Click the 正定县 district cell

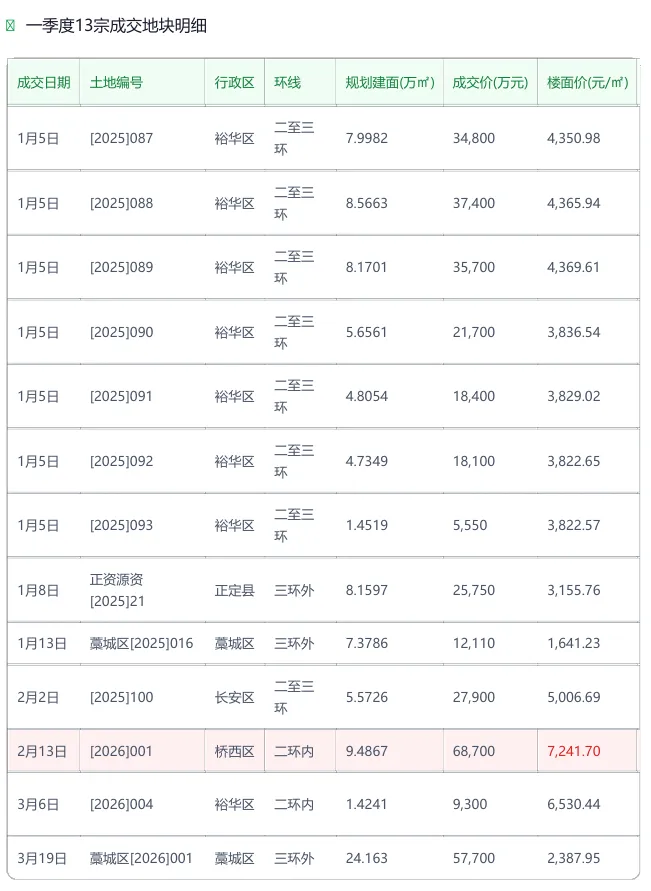pos(235,590)
